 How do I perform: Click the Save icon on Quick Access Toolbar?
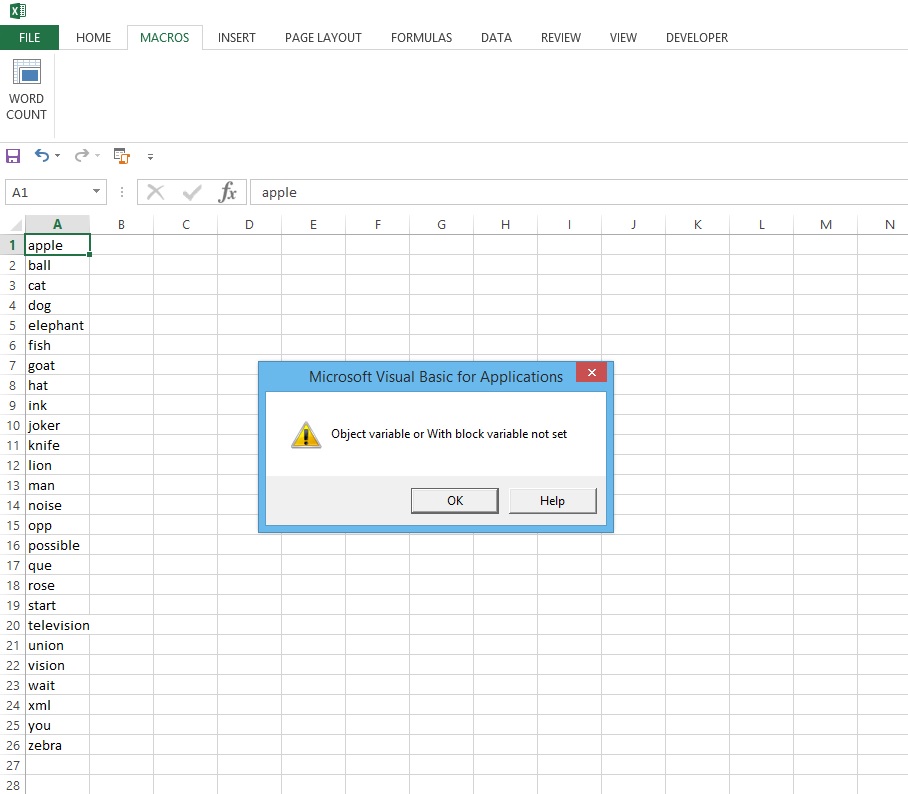pos(13,156)
